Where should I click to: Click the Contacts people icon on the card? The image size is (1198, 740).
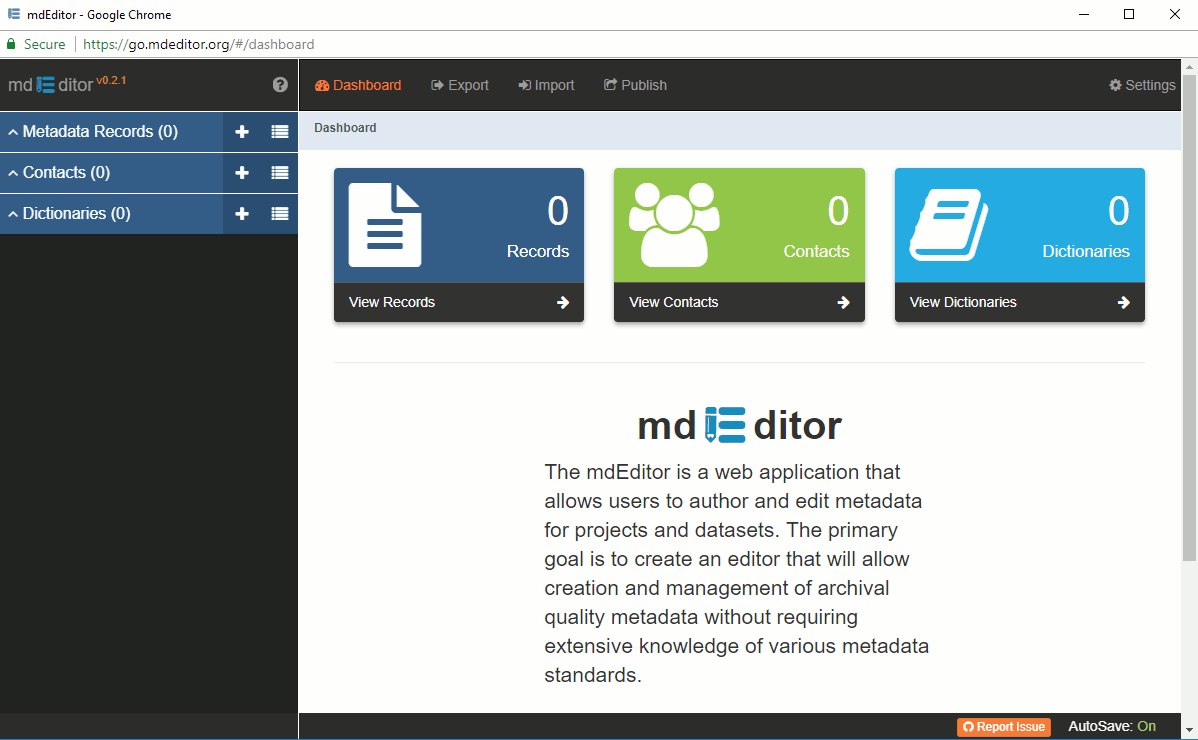click(x=674, y=225)
